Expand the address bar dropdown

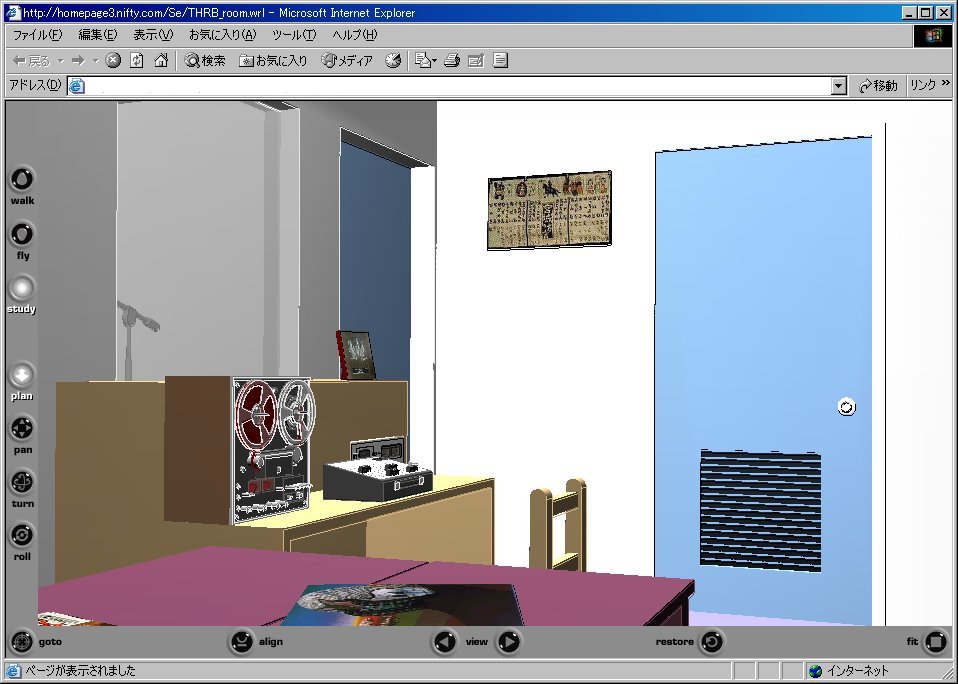pos(839,86)
